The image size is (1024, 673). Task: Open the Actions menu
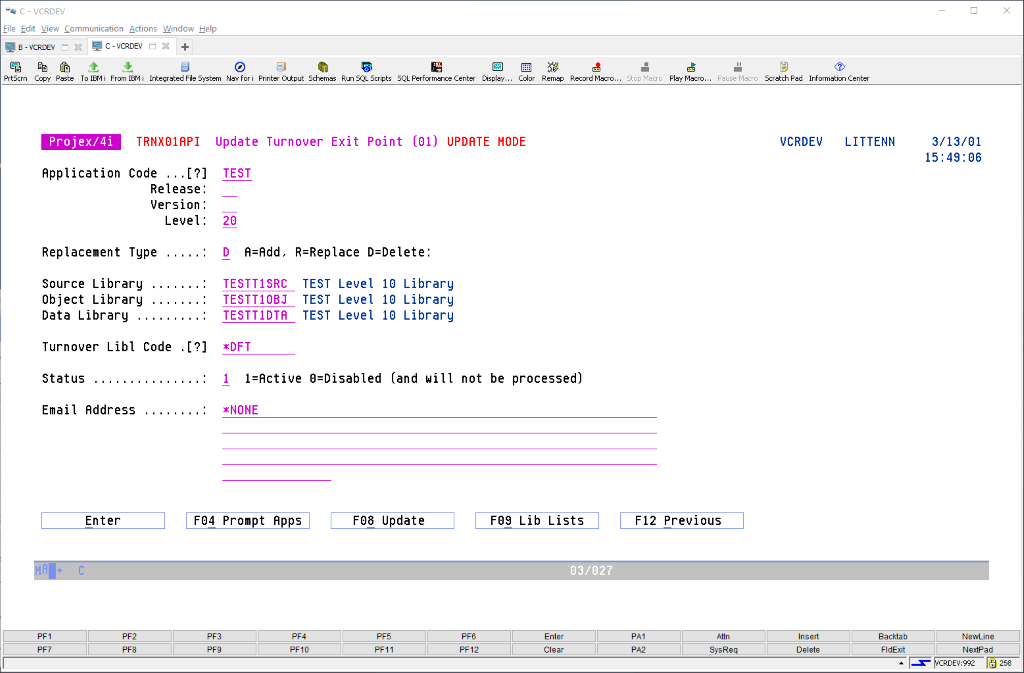[143, 29]
